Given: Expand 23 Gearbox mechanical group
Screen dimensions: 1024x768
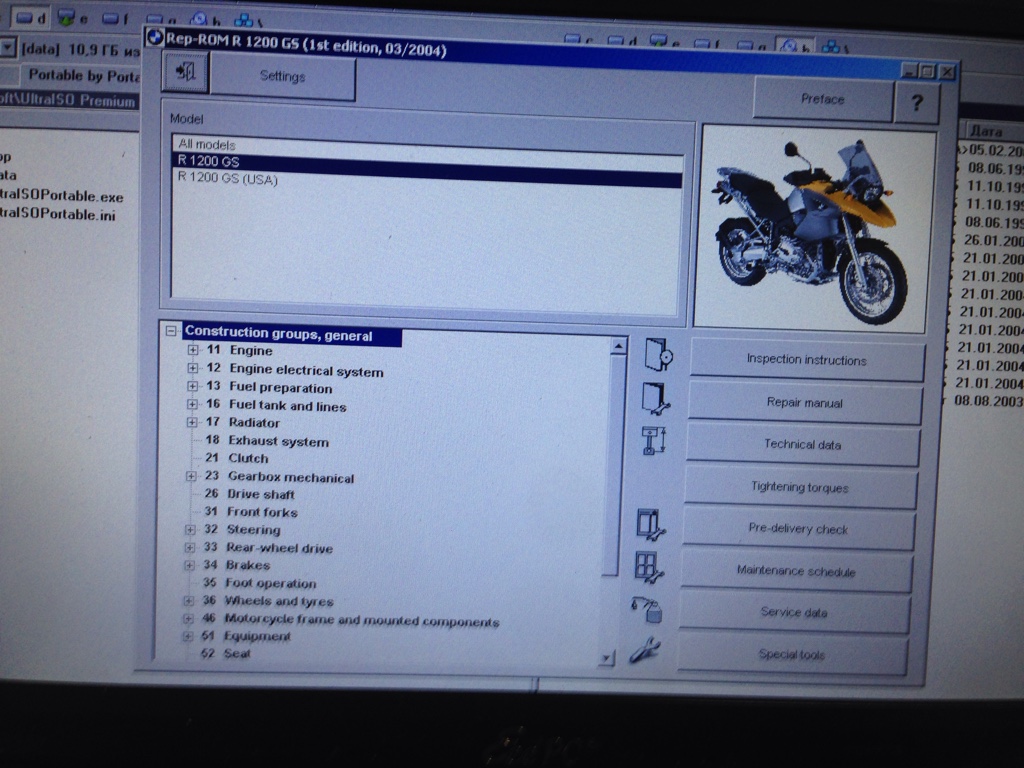Looking at the screenshot, I should [x=191, y=476].
